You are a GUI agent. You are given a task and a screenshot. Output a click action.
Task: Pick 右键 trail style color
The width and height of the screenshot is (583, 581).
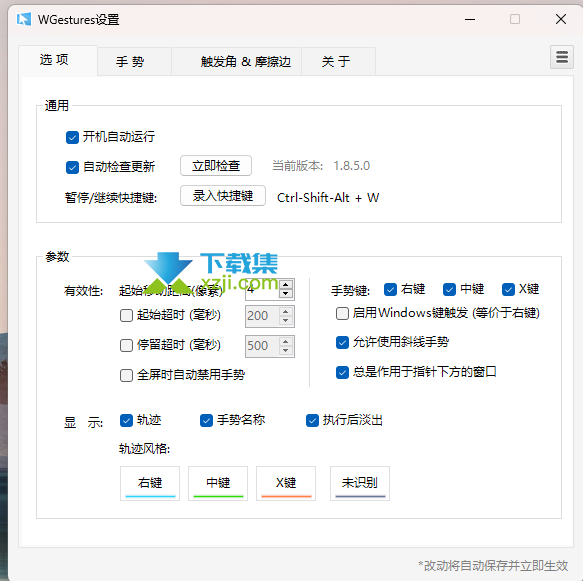tap(150, 484)
